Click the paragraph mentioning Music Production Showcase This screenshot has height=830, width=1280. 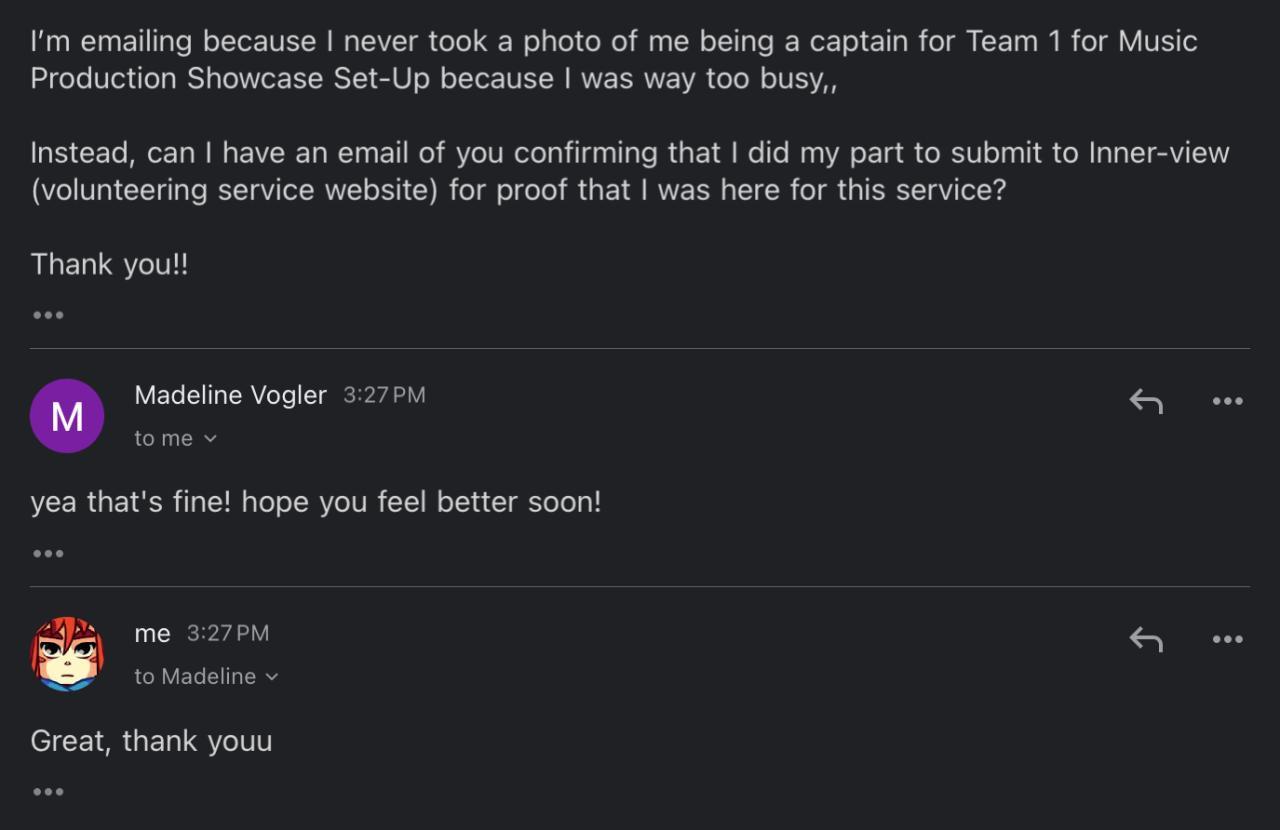613,60
